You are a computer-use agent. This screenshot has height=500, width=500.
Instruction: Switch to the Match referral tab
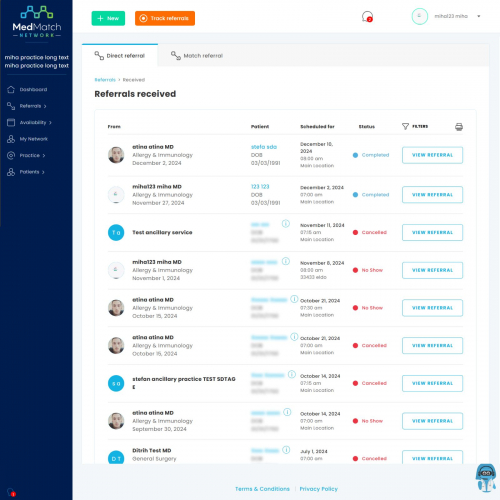tap(197, 55)
